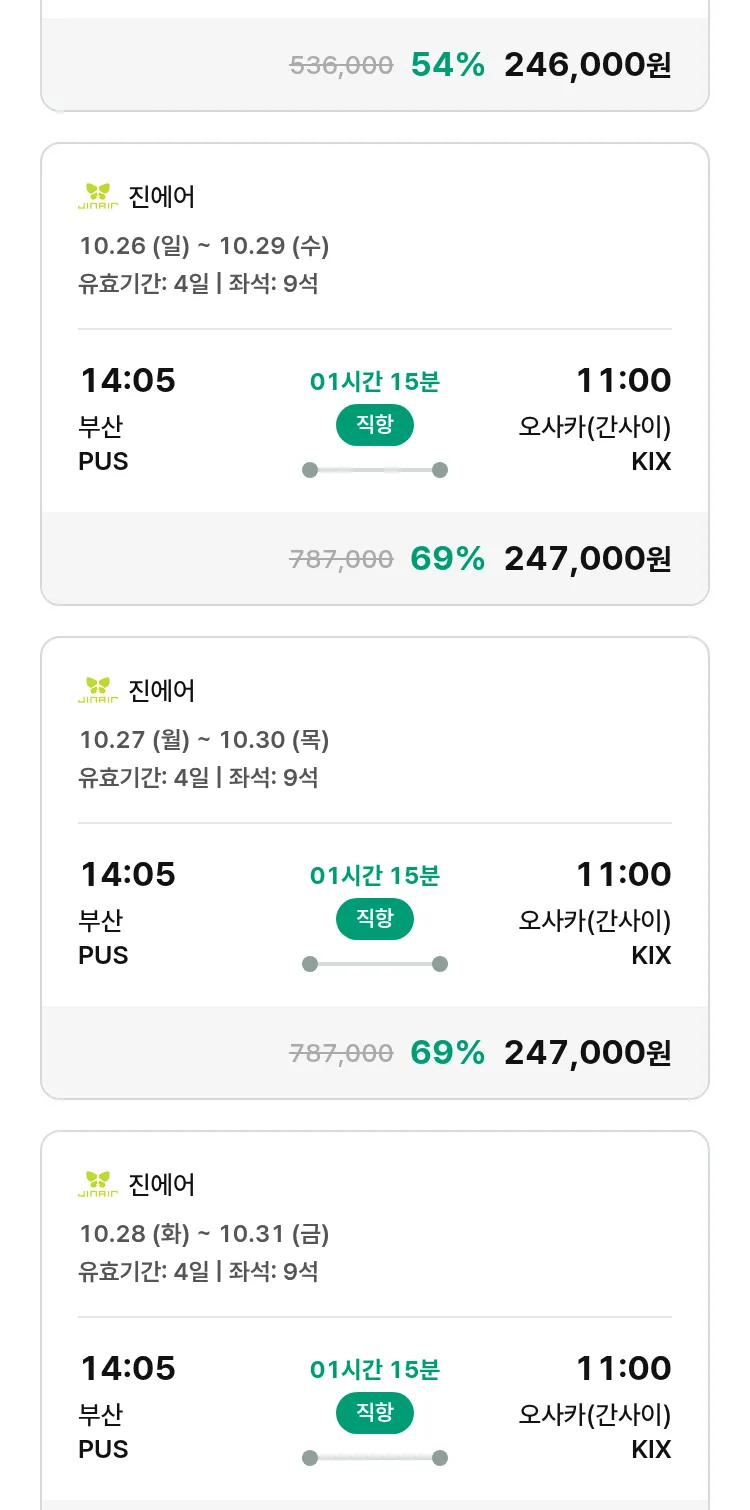Tap 직항 badge on the 10.27 flight

(374, 919)
